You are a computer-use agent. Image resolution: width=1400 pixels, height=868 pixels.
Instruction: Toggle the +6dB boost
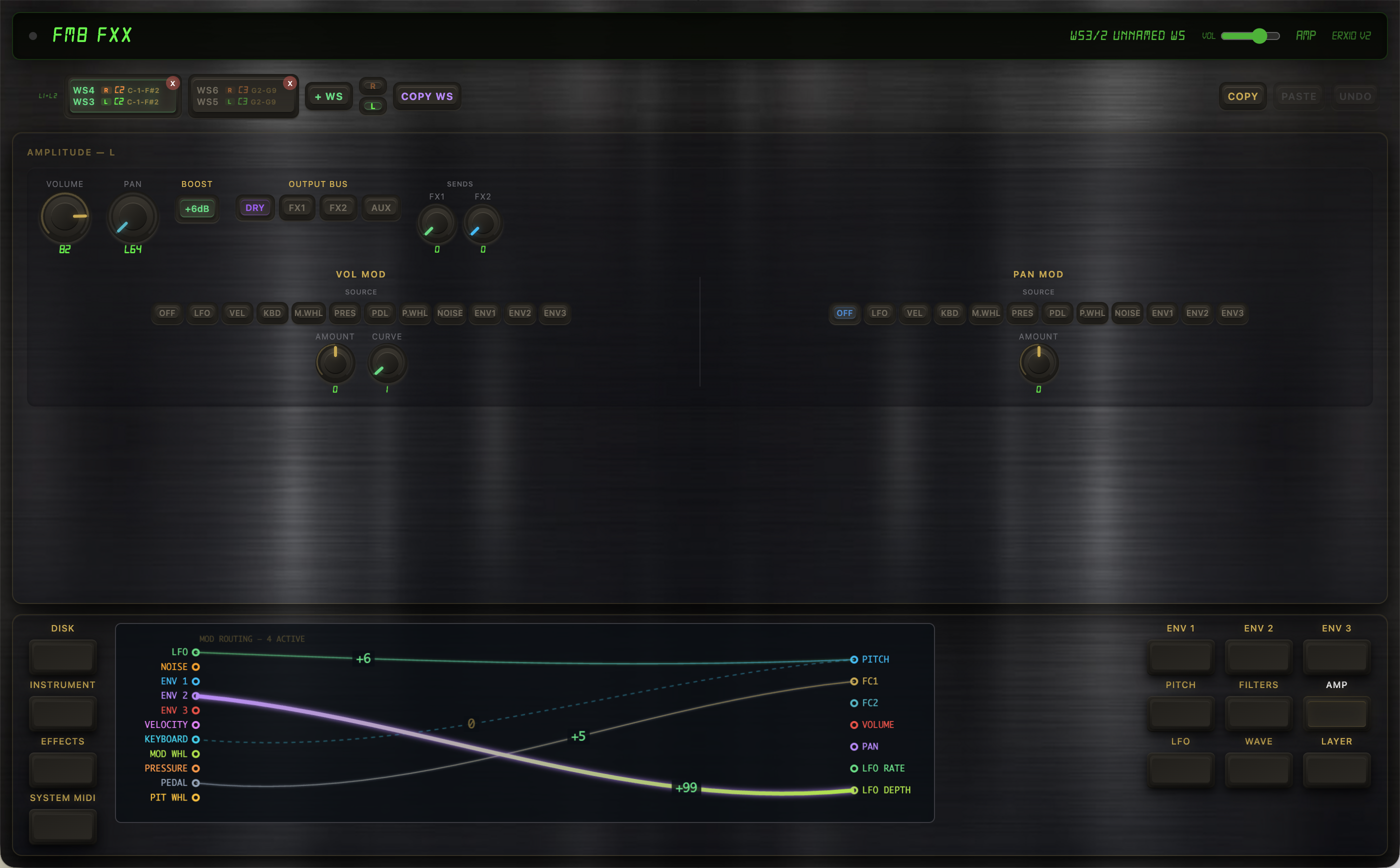tap(197, 208)
